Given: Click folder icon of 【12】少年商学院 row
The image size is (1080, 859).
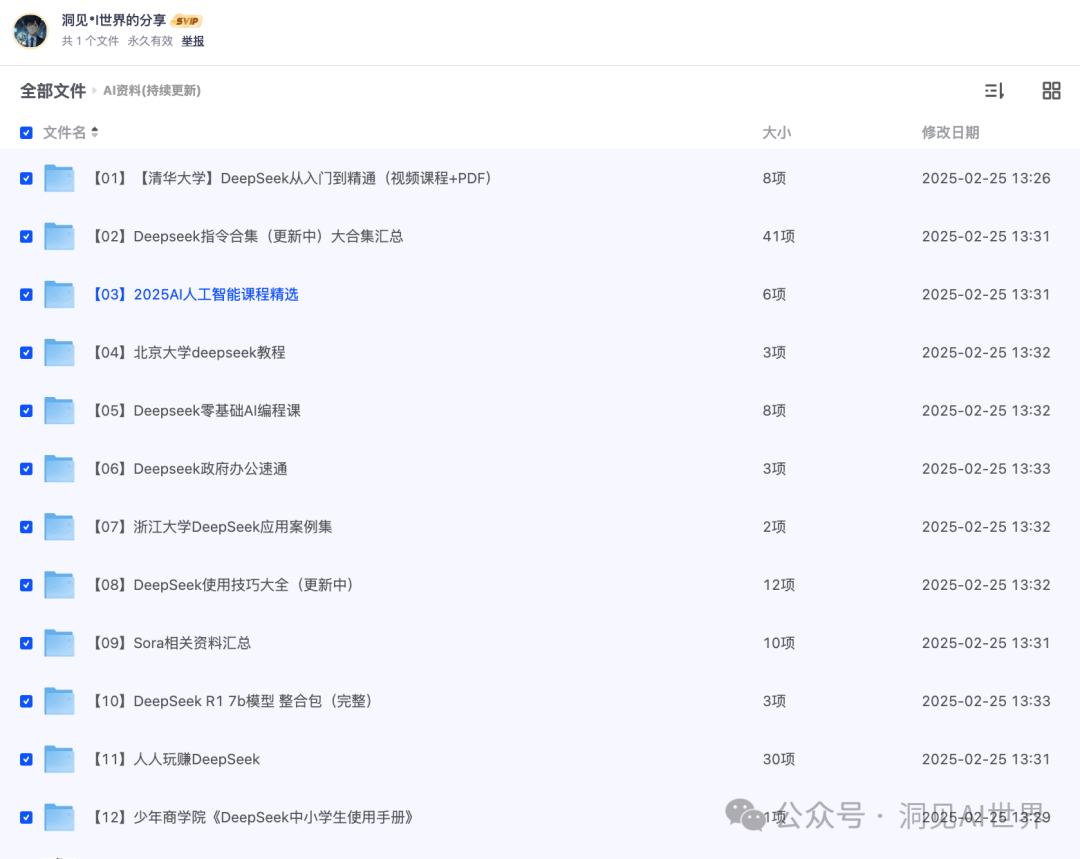Looking at the screenshot, I should tap(59, 817).
